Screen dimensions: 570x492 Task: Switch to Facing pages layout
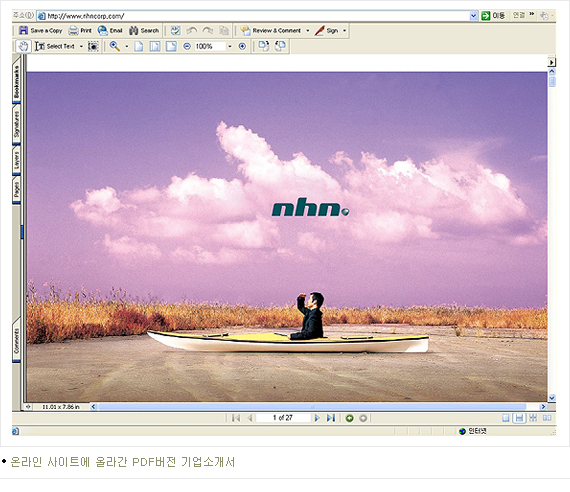[x=547, y=418]
